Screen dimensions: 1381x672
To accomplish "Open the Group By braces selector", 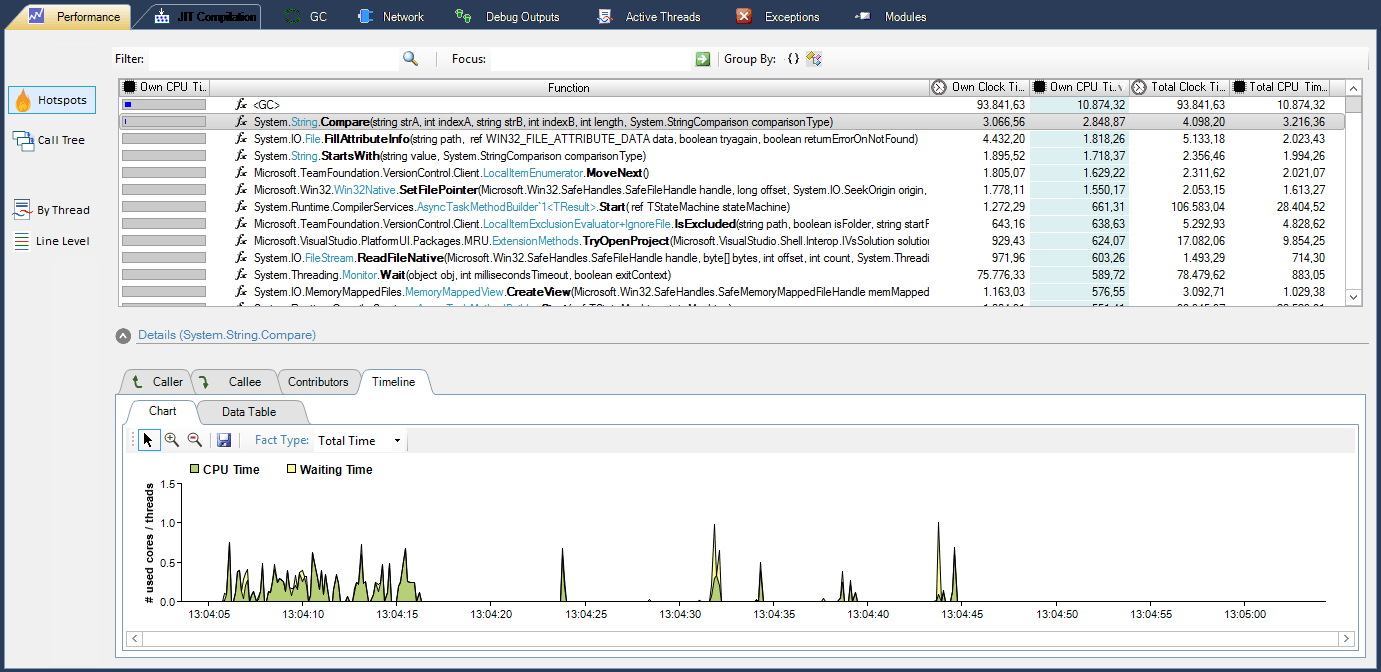I will point(792,59).
